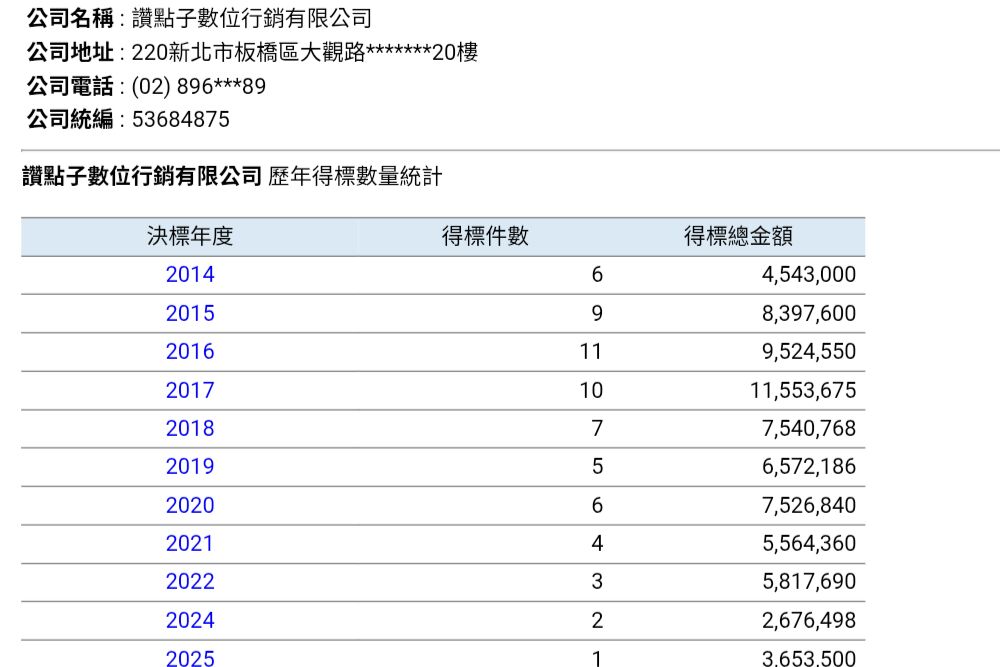Click the 得標件數 column header

tap(485, 237)
